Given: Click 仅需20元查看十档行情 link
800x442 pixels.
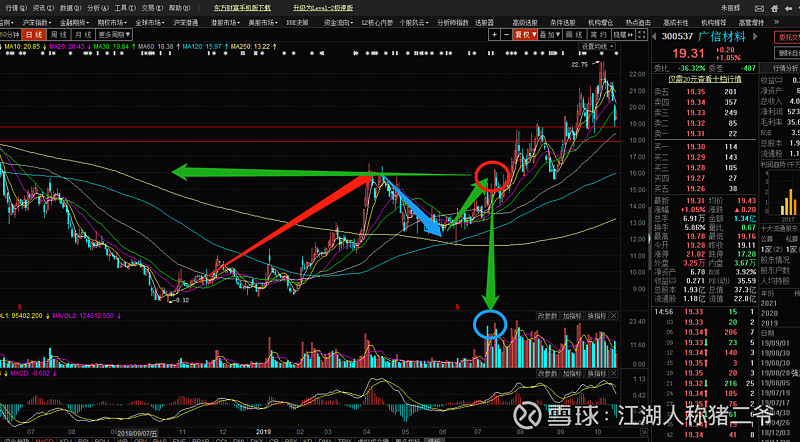Looking at the screenshot, I should coord(705,79).
